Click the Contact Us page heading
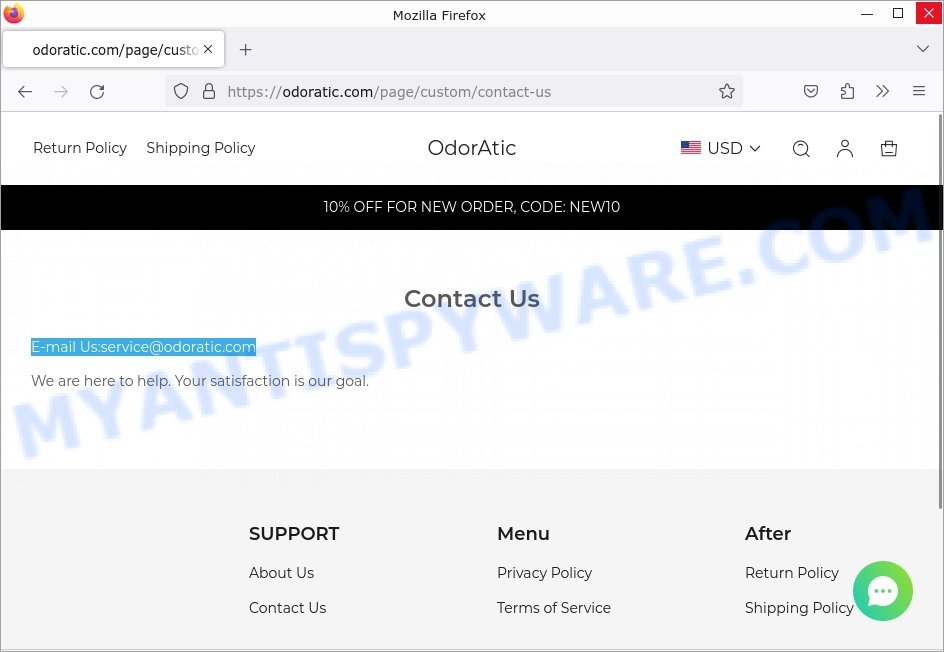Image resolution: width=944 pixels, height=652 pixels. (471, 299)
